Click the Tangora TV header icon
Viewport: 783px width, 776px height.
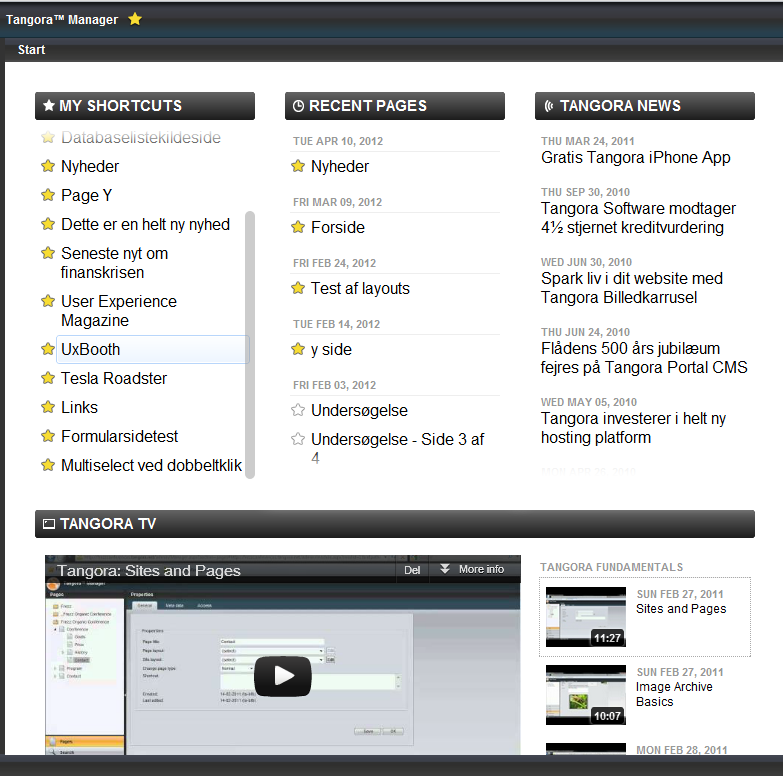click(48, 524)
